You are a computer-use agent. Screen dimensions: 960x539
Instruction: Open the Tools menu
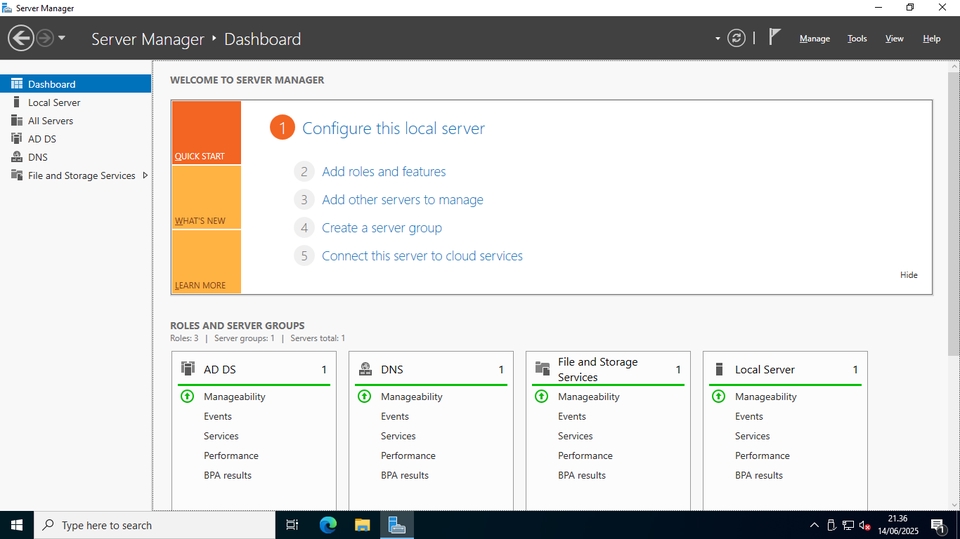tap(857, 38)
